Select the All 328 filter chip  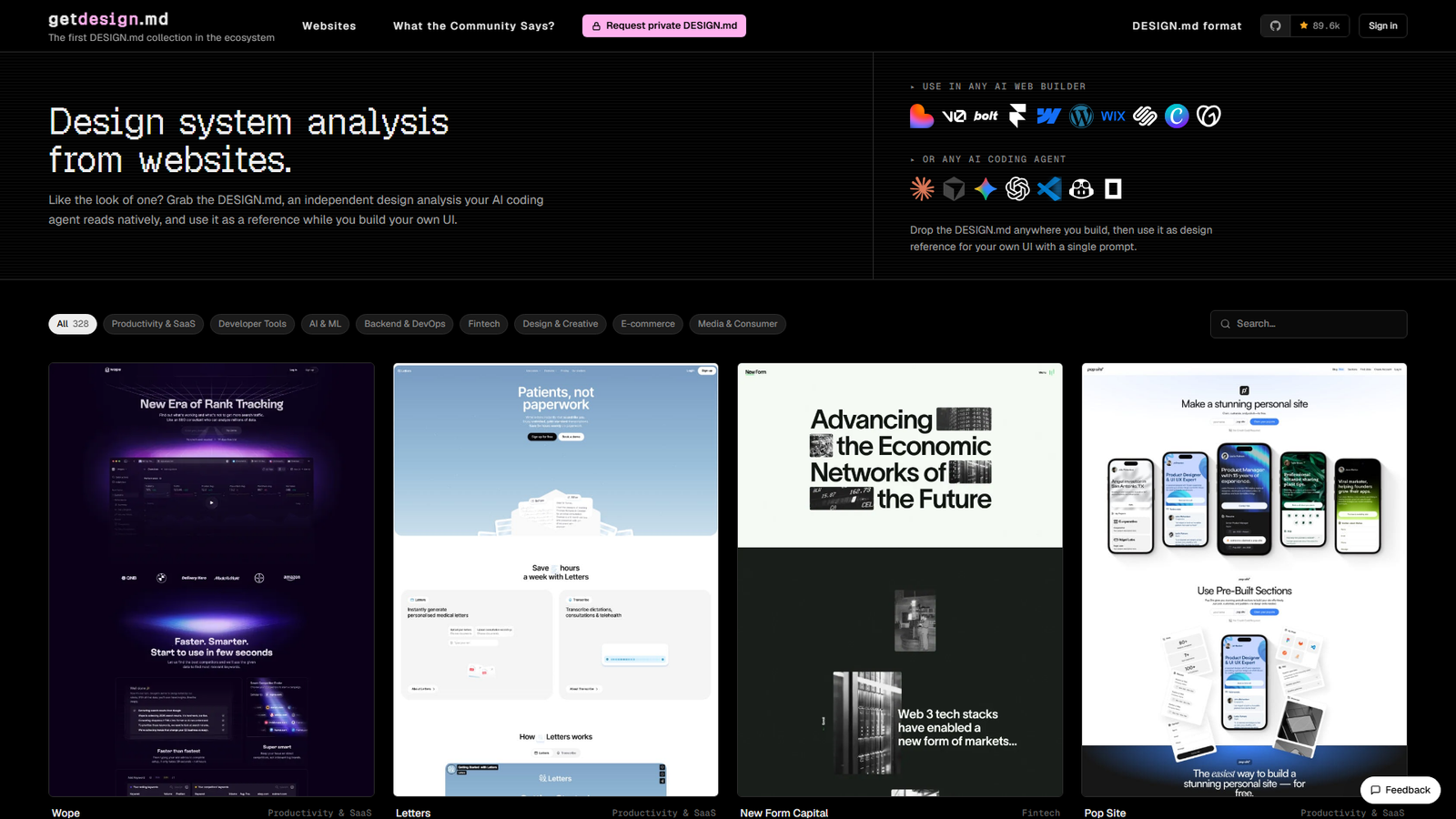coord(73,324)
